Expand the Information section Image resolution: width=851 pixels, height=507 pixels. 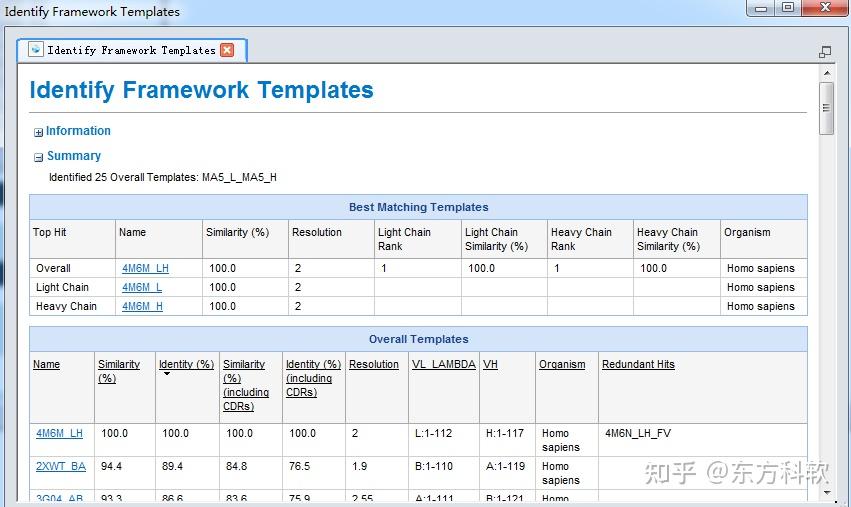38,132
